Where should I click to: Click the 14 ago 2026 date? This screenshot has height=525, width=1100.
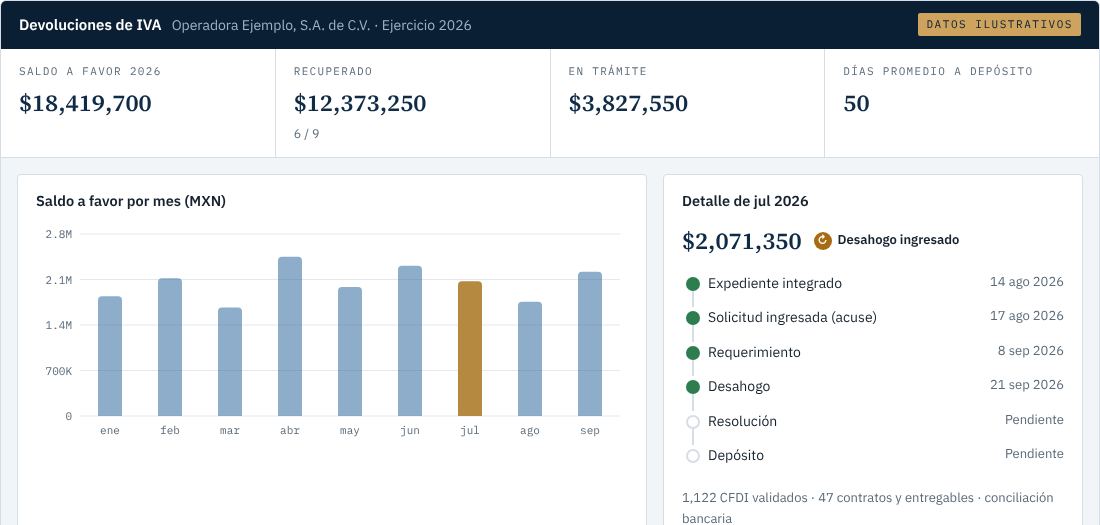(1026, 282)
